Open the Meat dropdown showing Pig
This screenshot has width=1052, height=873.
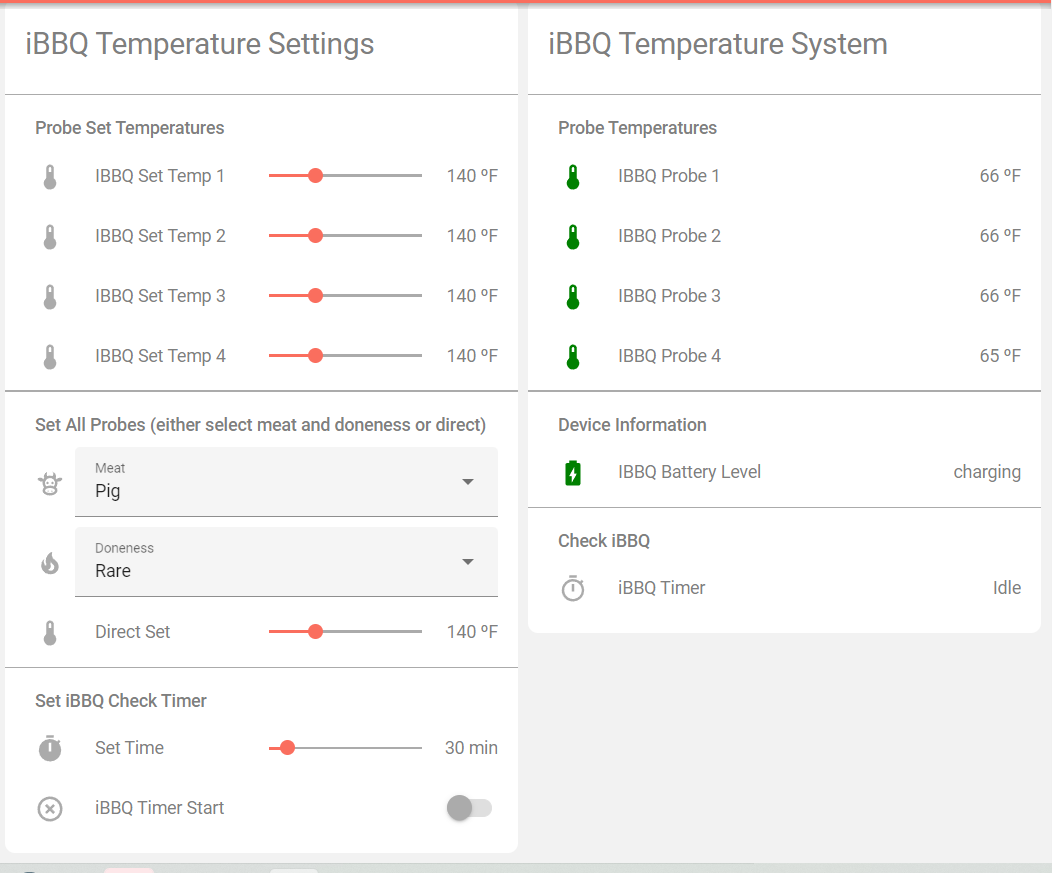pyautogui.click(x=287, y=481)
